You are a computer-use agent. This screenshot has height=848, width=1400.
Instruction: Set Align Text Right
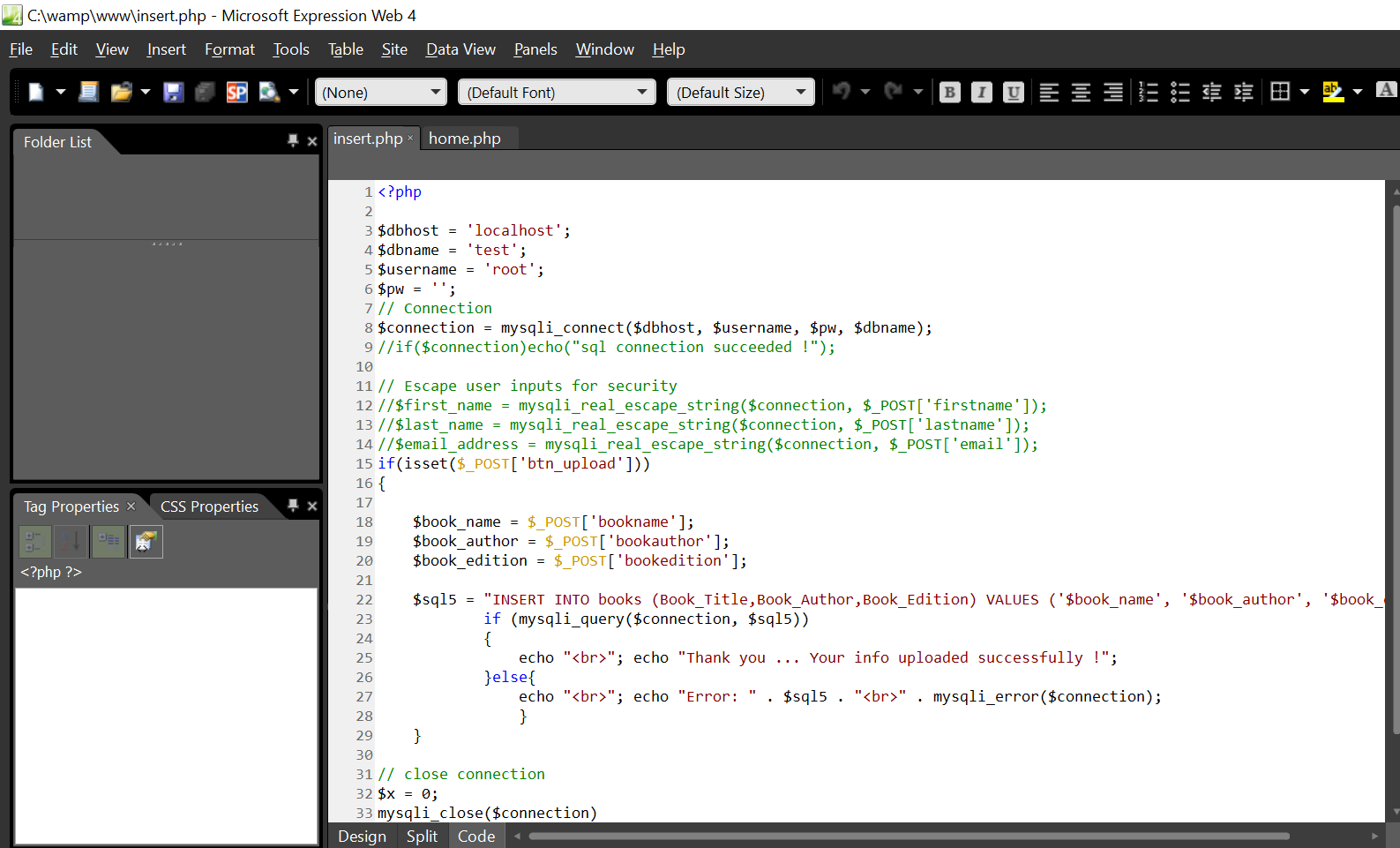[1113, 92]
